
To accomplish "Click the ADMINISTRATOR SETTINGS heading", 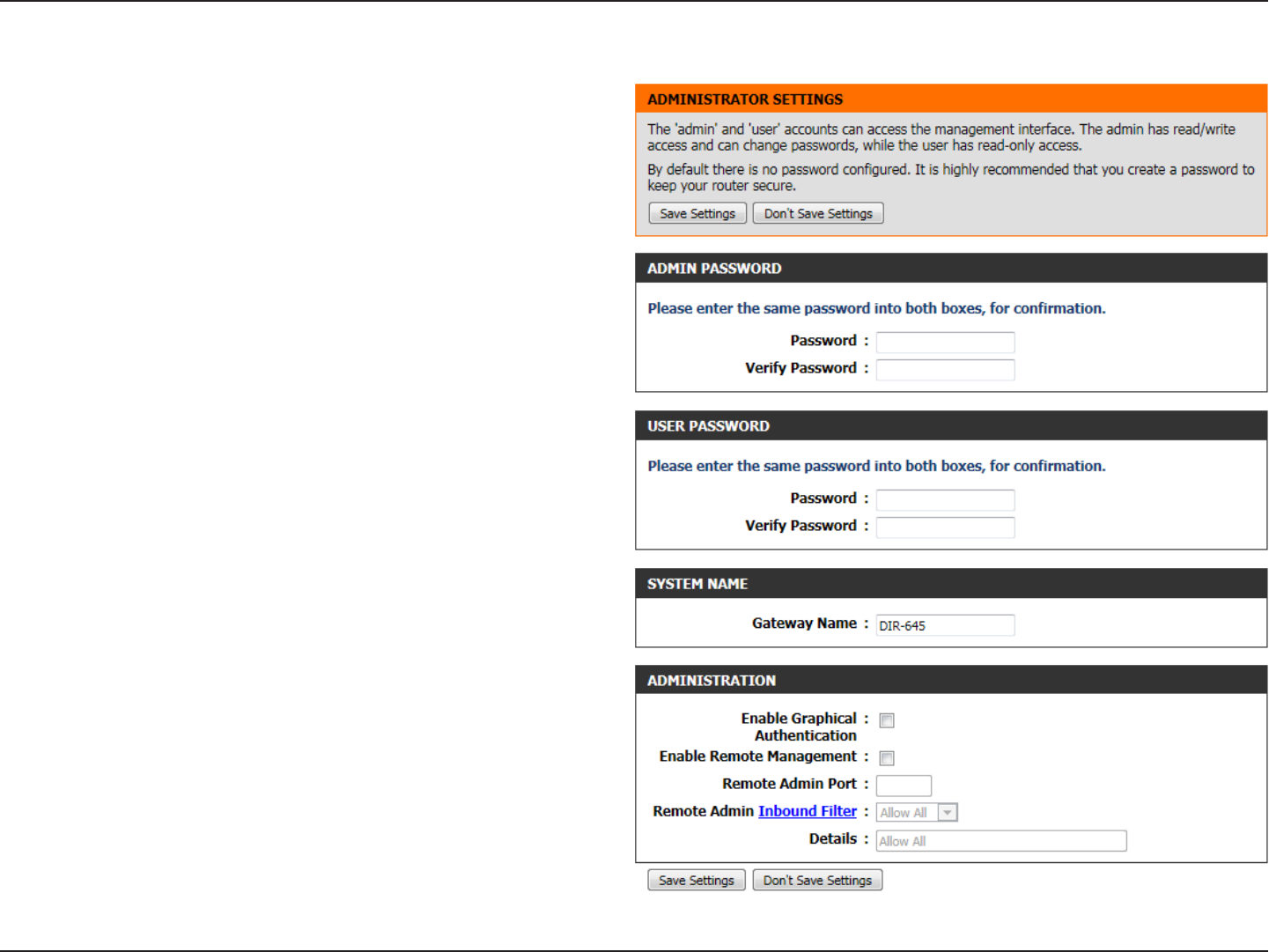I will (x=745, y=100).
